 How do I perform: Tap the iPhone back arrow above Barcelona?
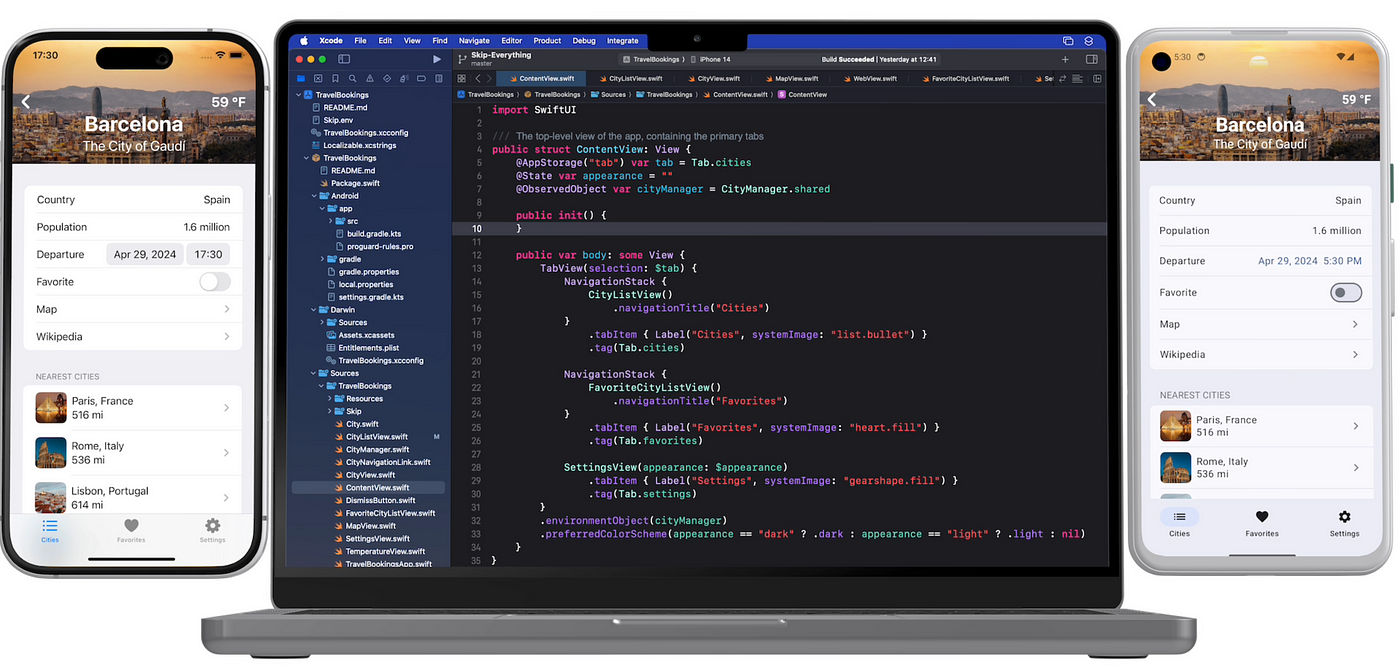26,101
